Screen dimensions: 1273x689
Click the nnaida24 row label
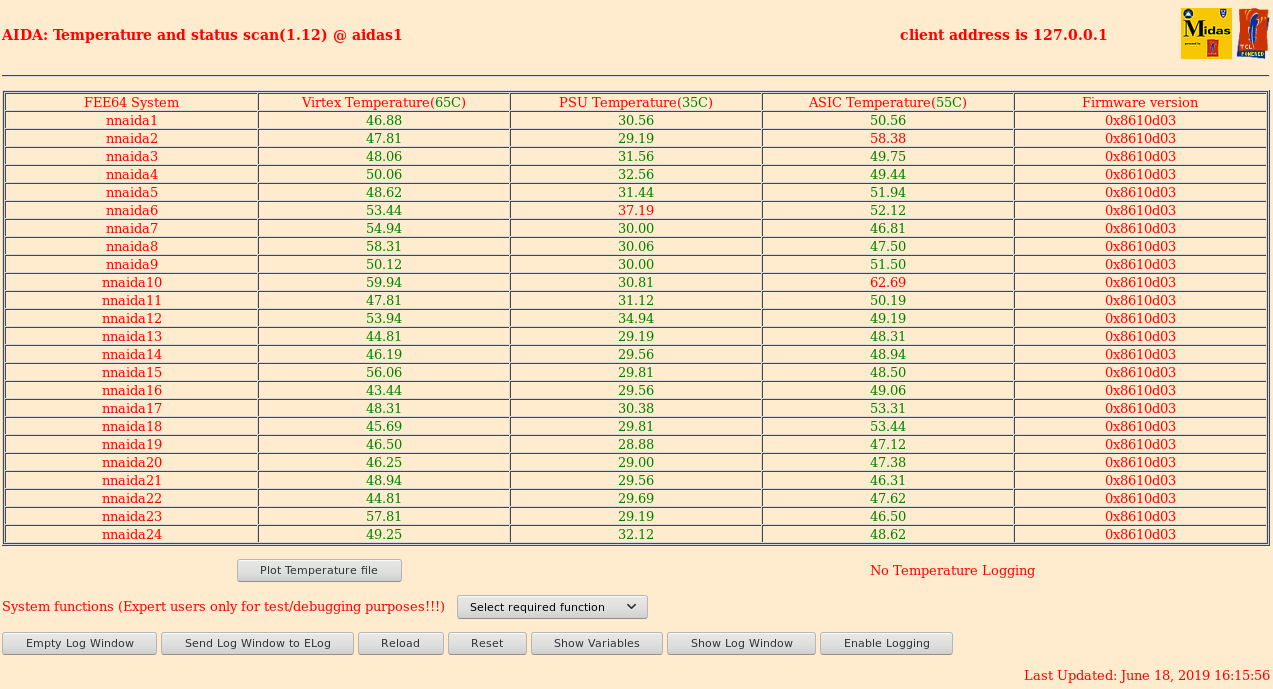point(132,534)
